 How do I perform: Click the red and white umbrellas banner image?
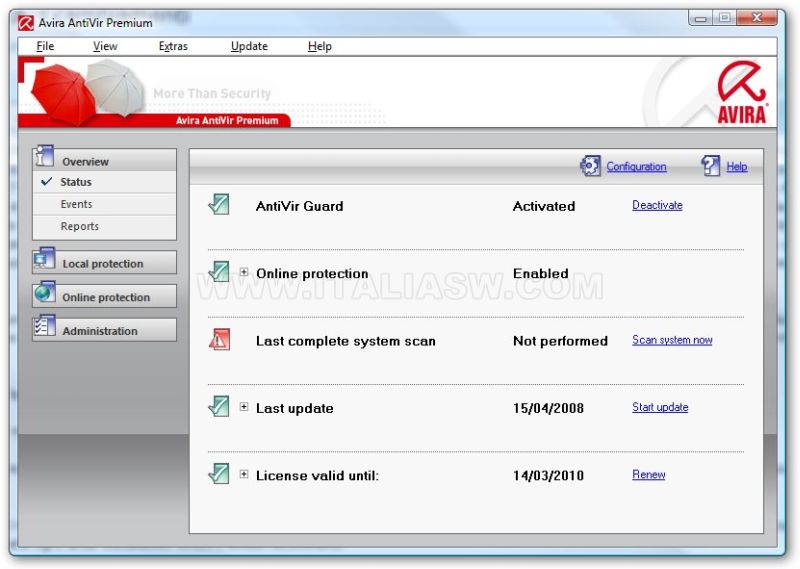point(87,91)
